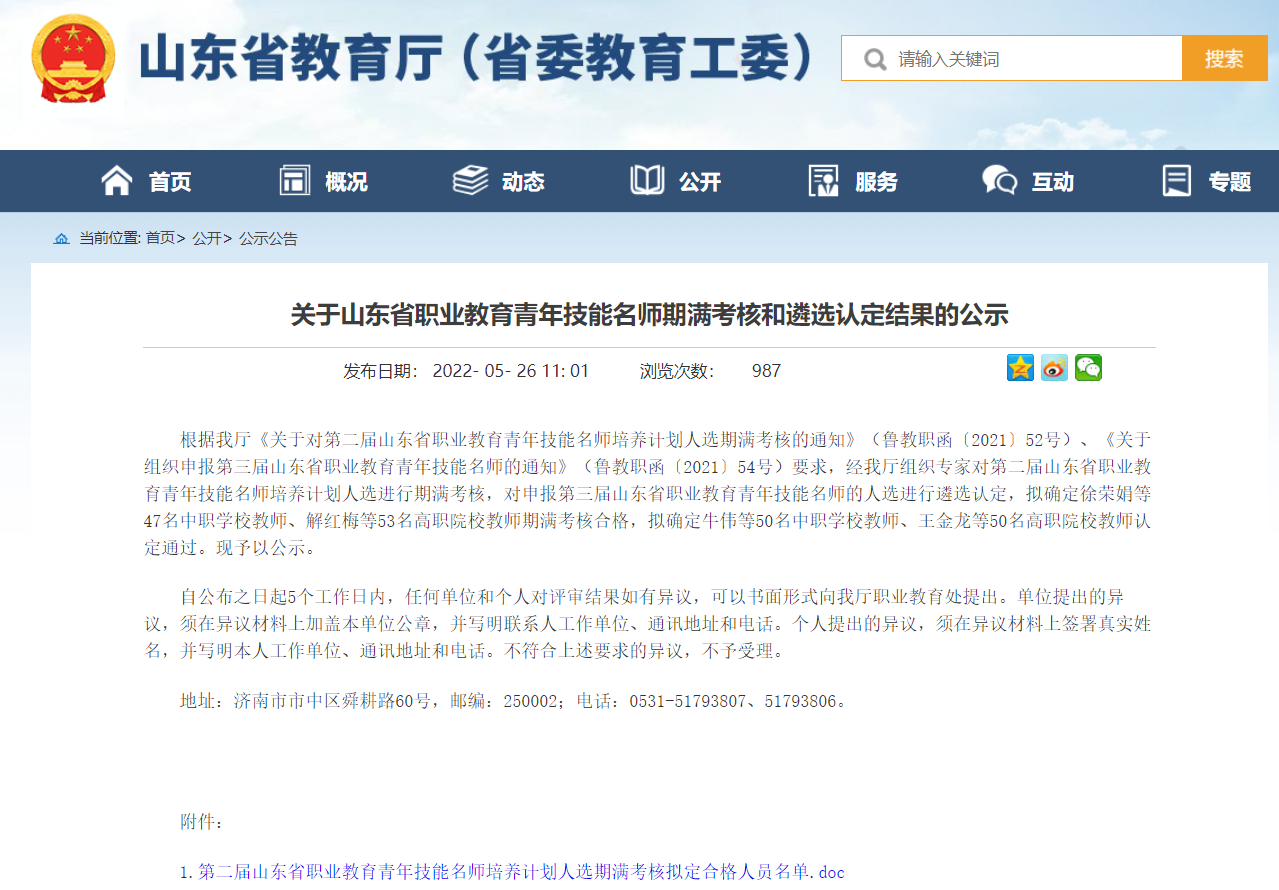Click the magnifying glass search icon
Screen dimensions: 1279x890
click(x=874, y=59)
